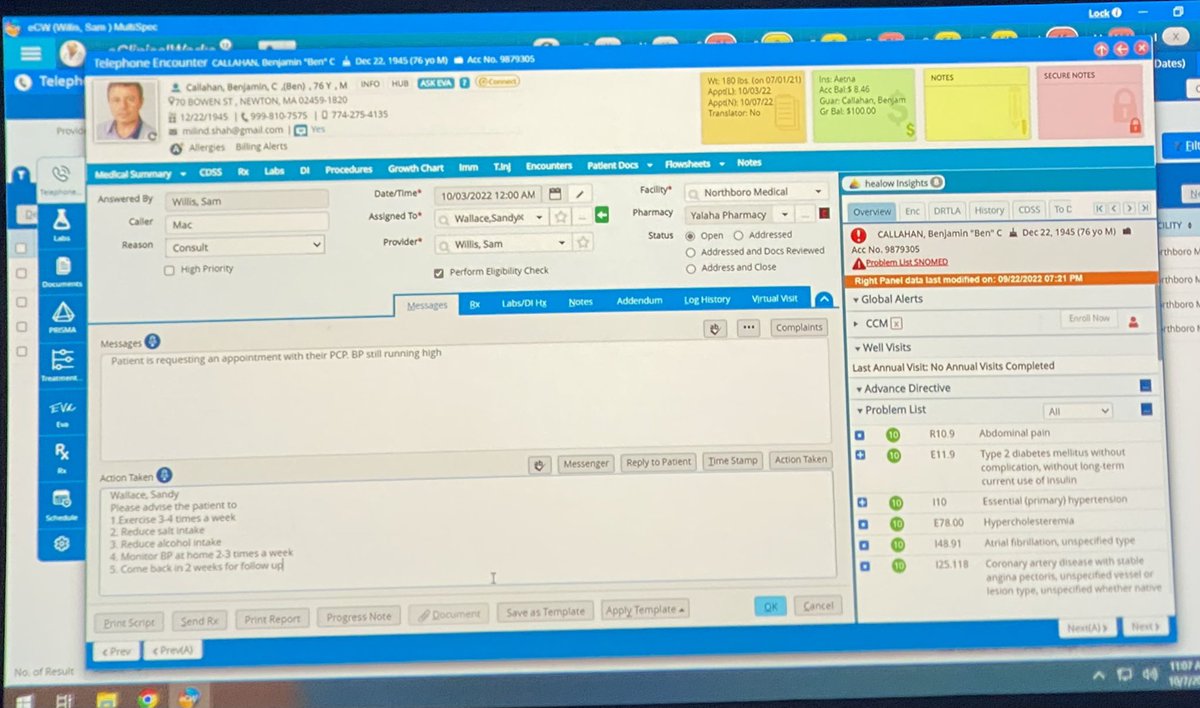Select History tab in right panel
The width and height of the screenshot is (1200, 708).
tap(989, 210)
